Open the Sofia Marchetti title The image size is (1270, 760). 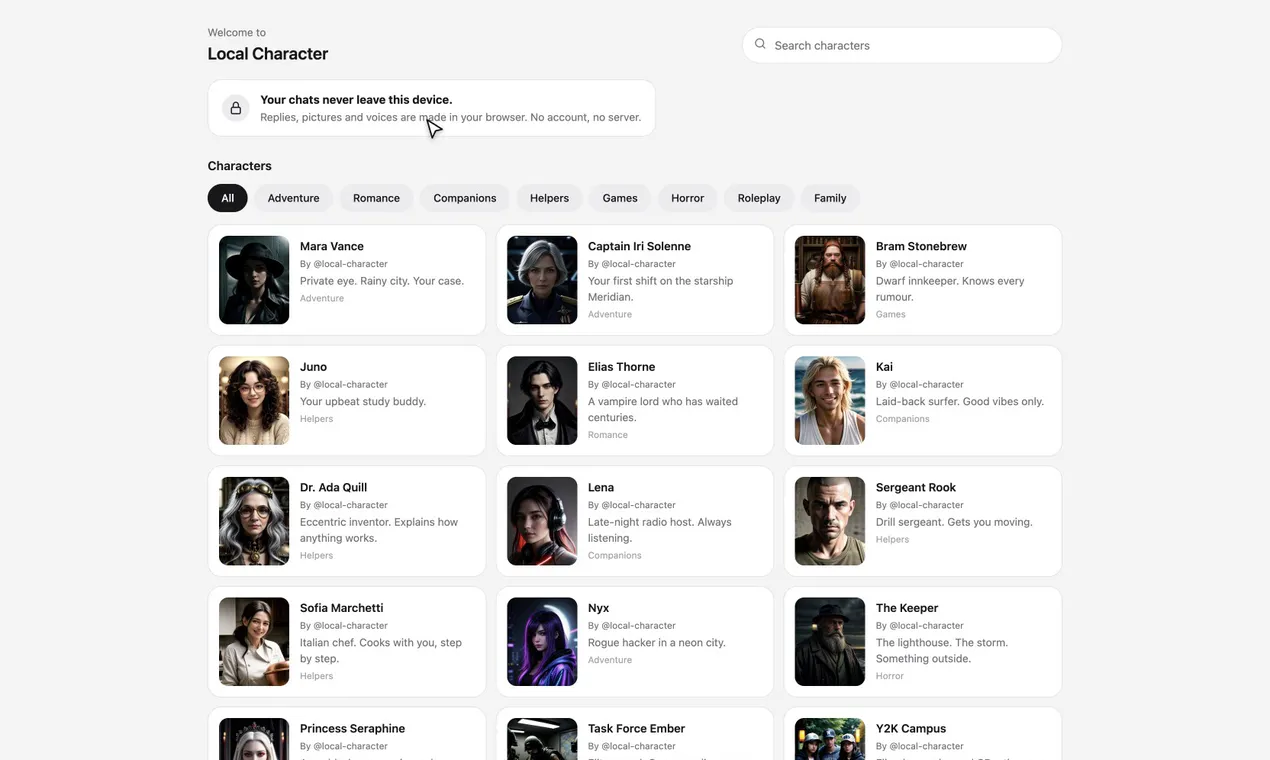tap(342, 608)
